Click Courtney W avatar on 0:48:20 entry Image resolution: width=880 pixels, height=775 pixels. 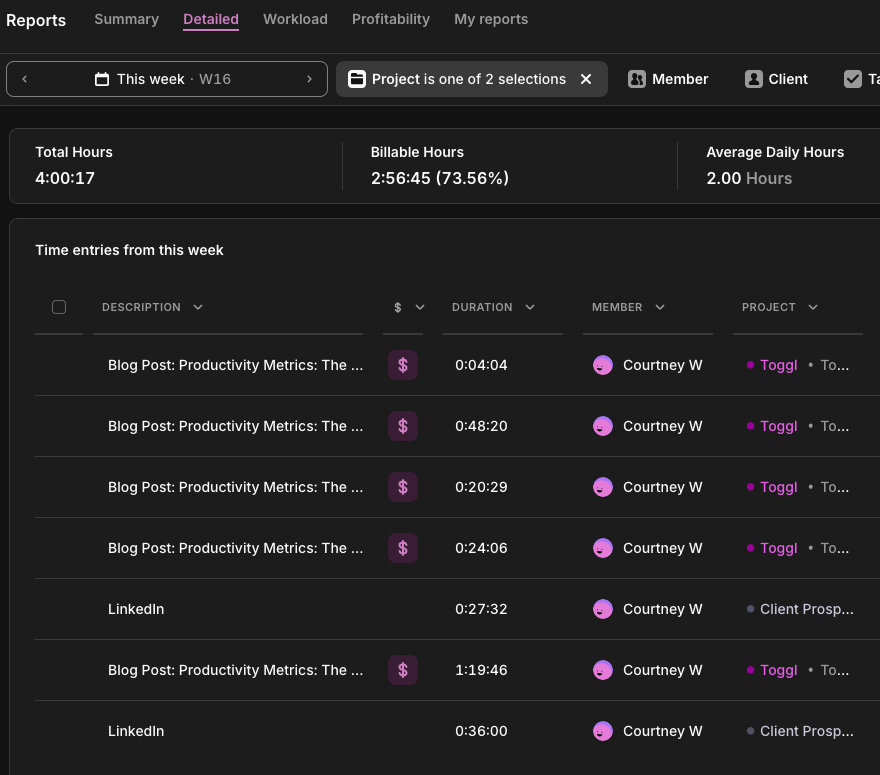[x=602, y=426]
